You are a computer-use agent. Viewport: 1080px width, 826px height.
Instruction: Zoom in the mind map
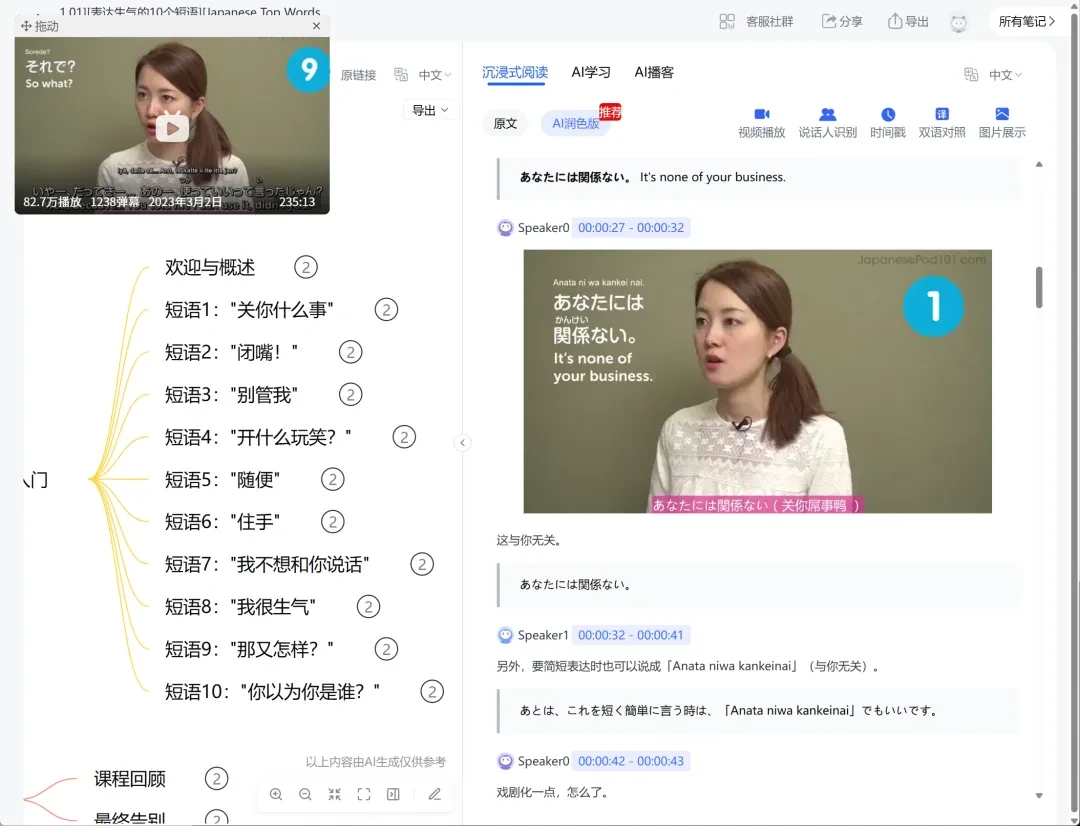pos(276,794)
